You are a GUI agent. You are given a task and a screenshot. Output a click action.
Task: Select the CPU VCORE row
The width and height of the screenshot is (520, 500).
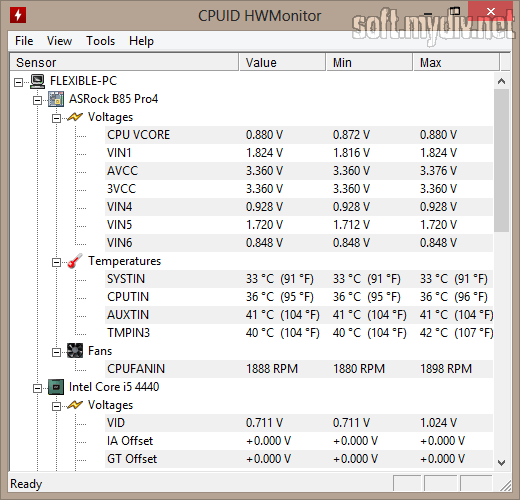(x=299, y=135)
